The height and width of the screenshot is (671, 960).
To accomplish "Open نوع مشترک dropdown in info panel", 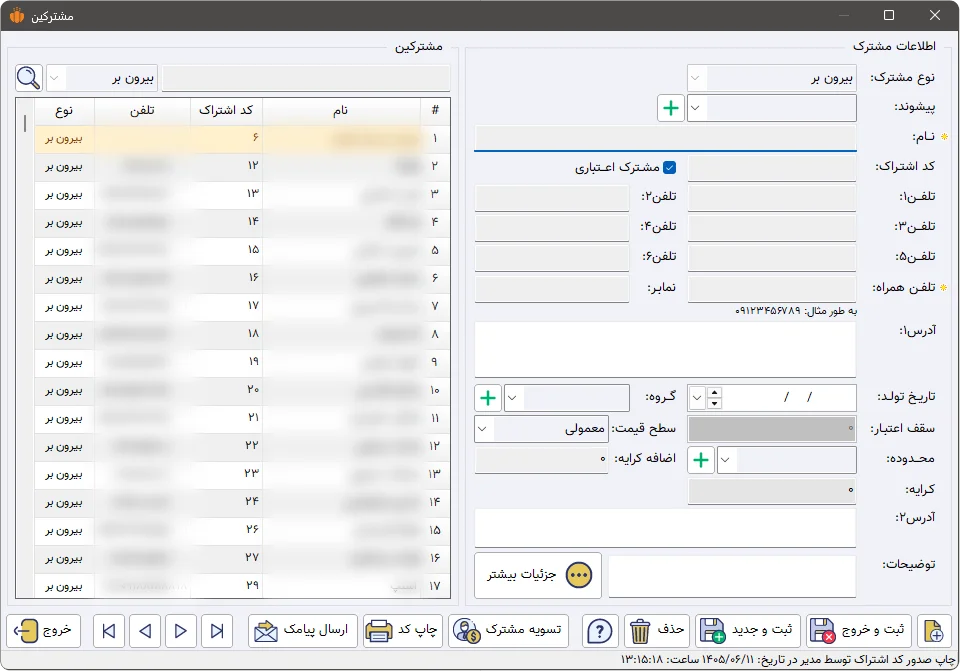I will click(696, 78).
